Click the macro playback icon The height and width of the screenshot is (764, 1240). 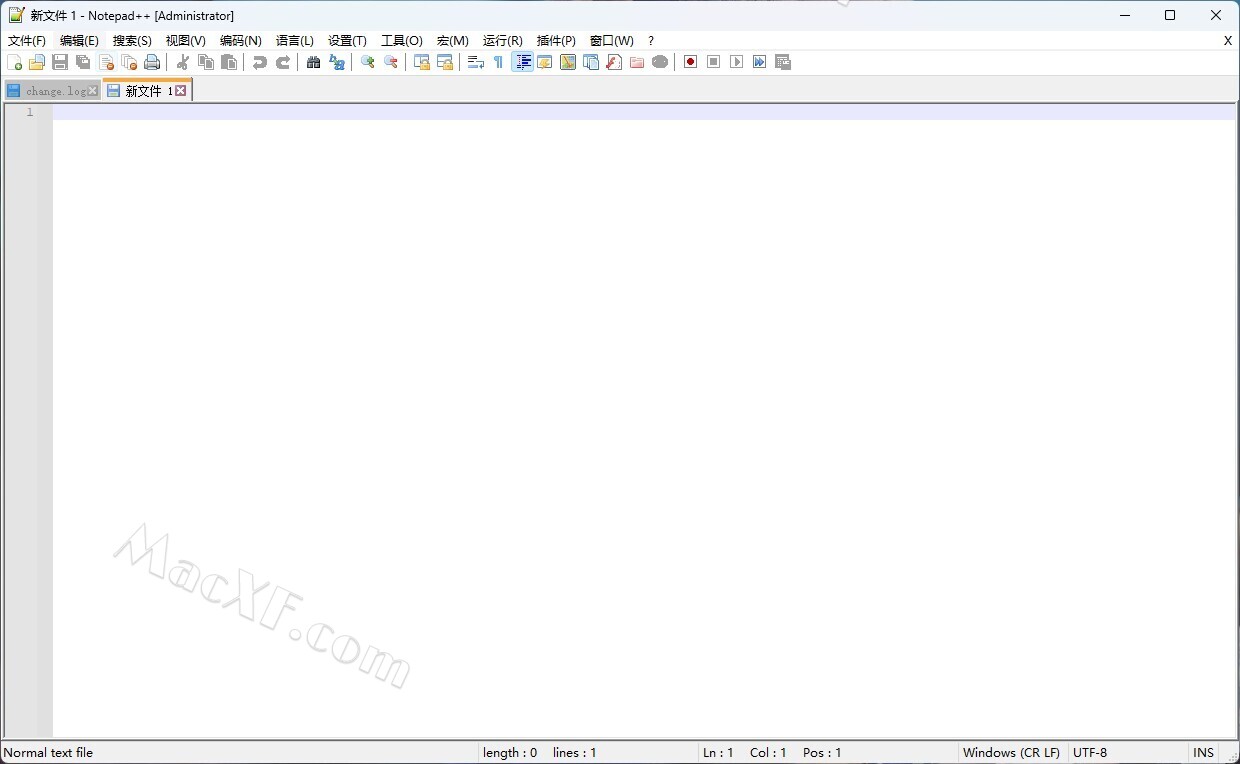(x=737, y=62)
